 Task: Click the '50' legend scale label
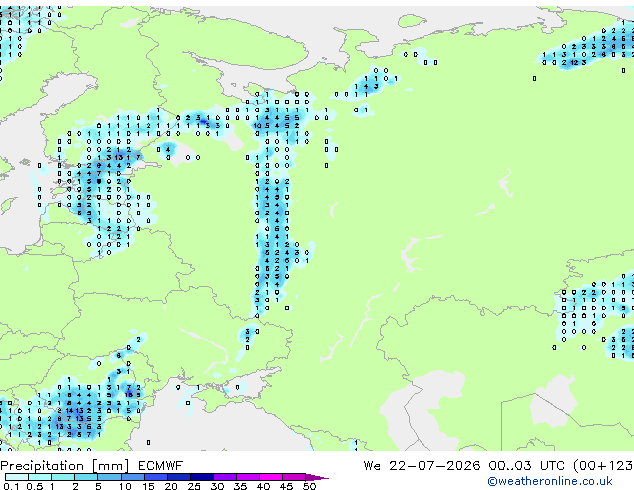(309, 486)
